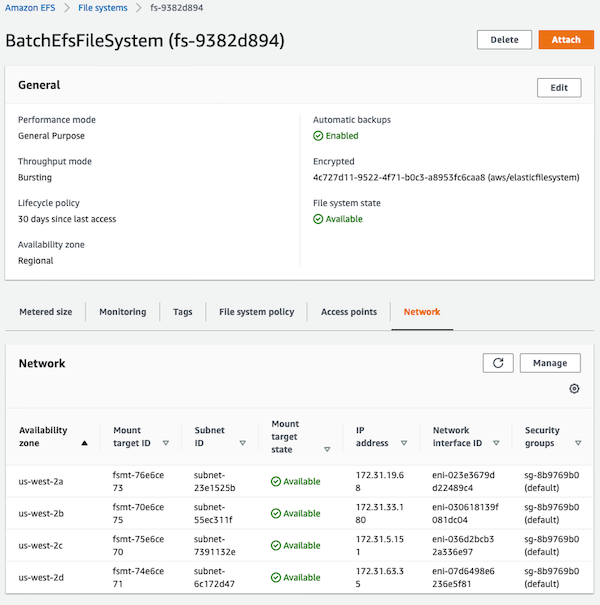Click security group sg-8b9769b0 for us-west-2a
600x605 pixels.
coord(551,482)
